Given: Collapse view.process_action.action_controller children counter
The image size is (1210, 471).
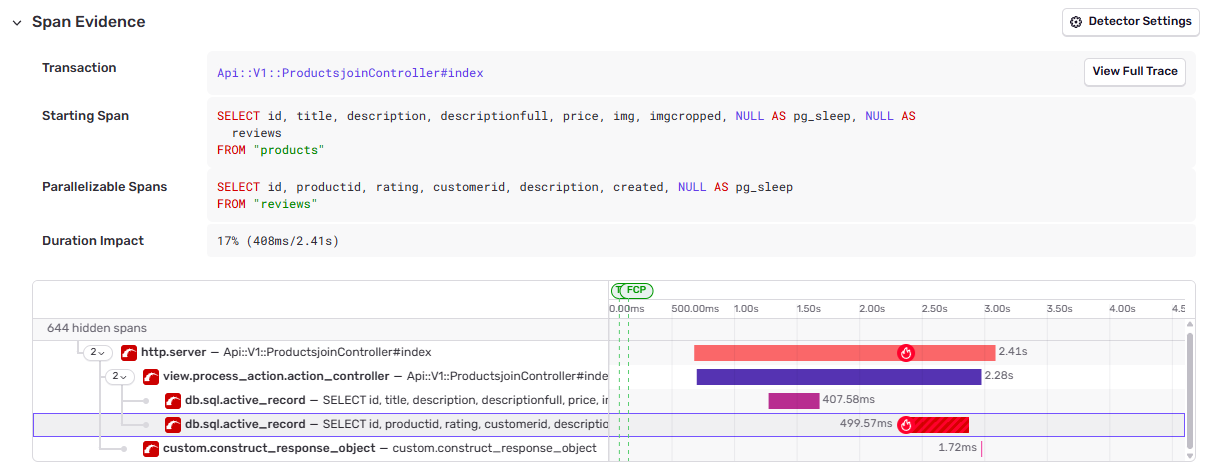Looking at the screenshot, I should point(120,376).
